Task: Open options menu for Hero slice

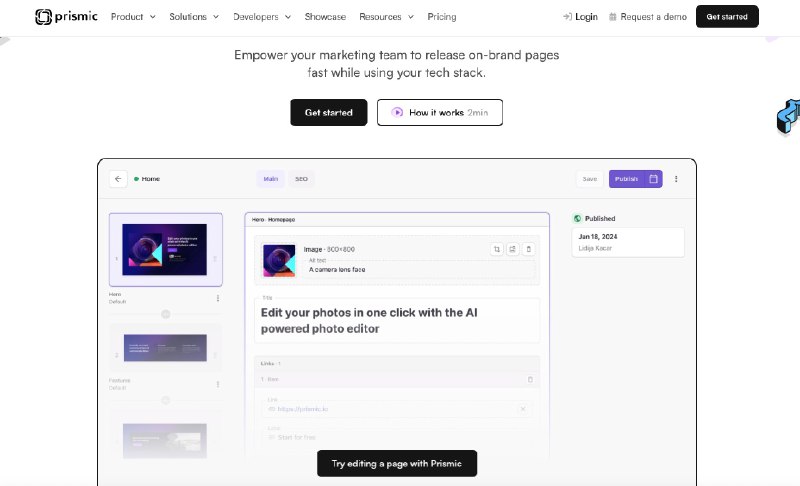Action: point(218,298)
